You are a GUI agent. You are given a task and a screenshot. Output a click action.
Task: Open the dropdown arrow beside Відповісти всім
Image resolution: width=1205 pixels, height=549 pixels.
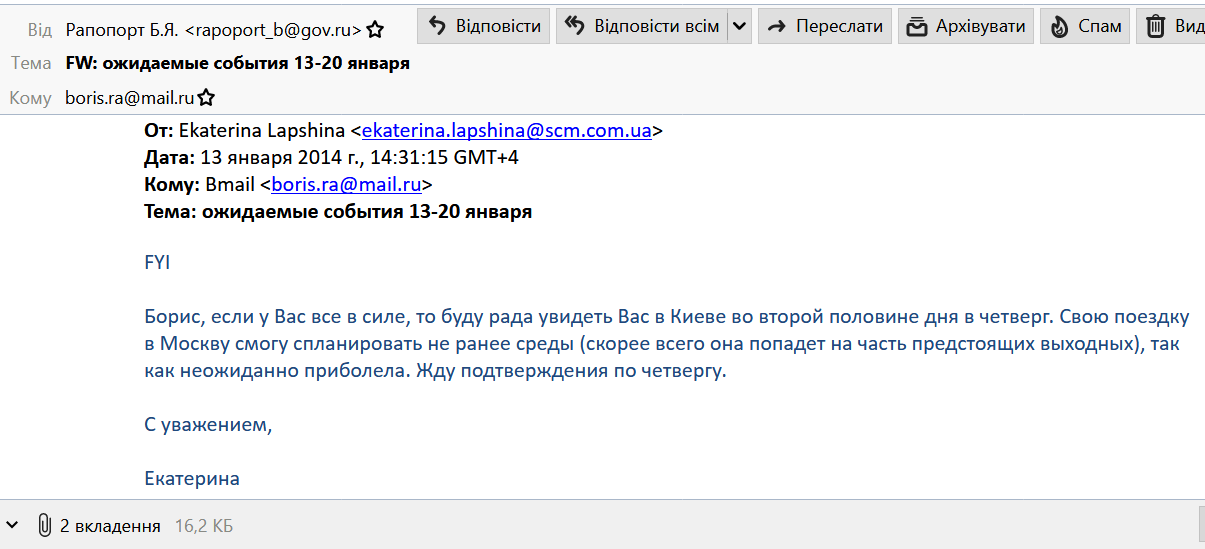click(x=739, y=27)
